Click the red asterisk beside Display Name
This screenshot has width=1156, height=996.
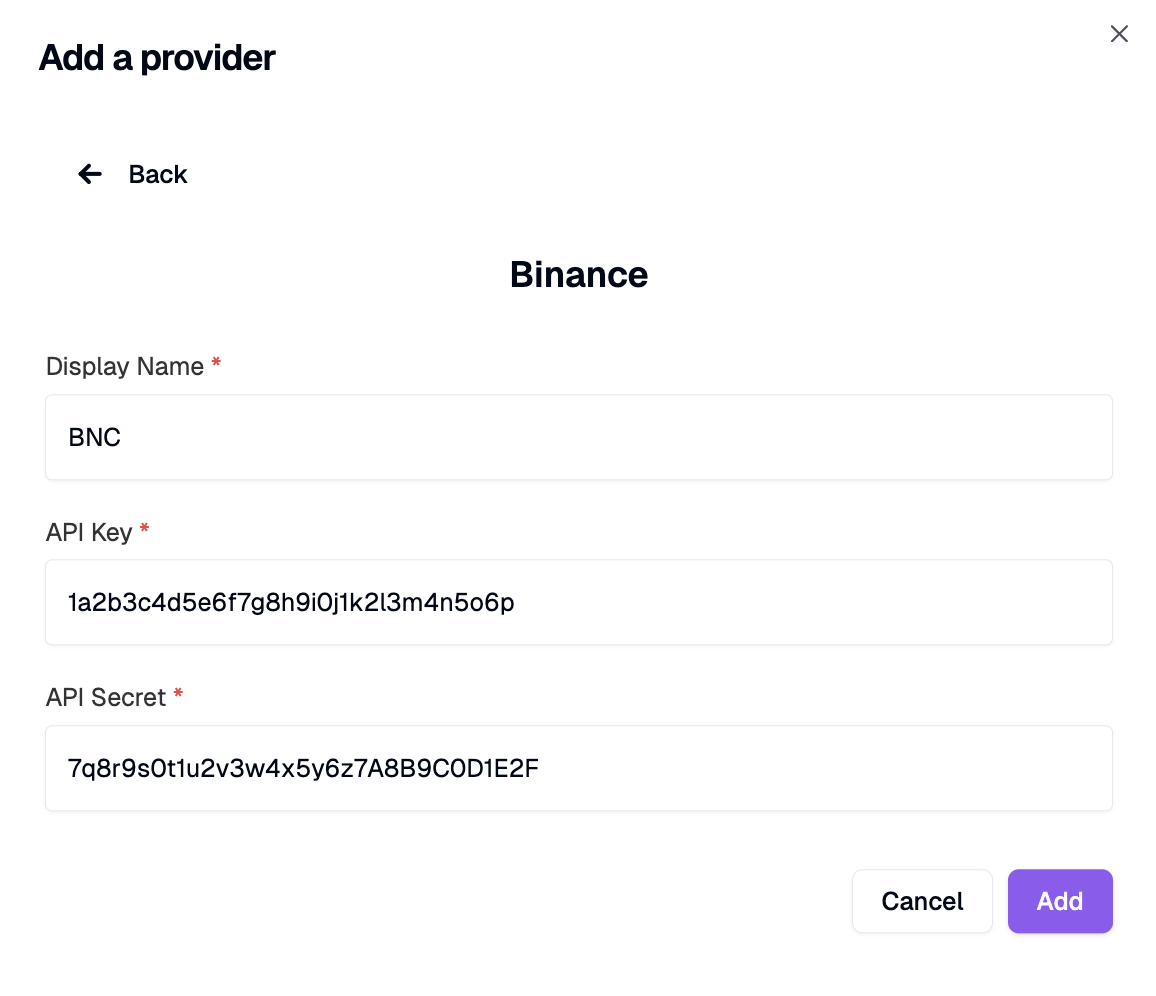point(216,362)
